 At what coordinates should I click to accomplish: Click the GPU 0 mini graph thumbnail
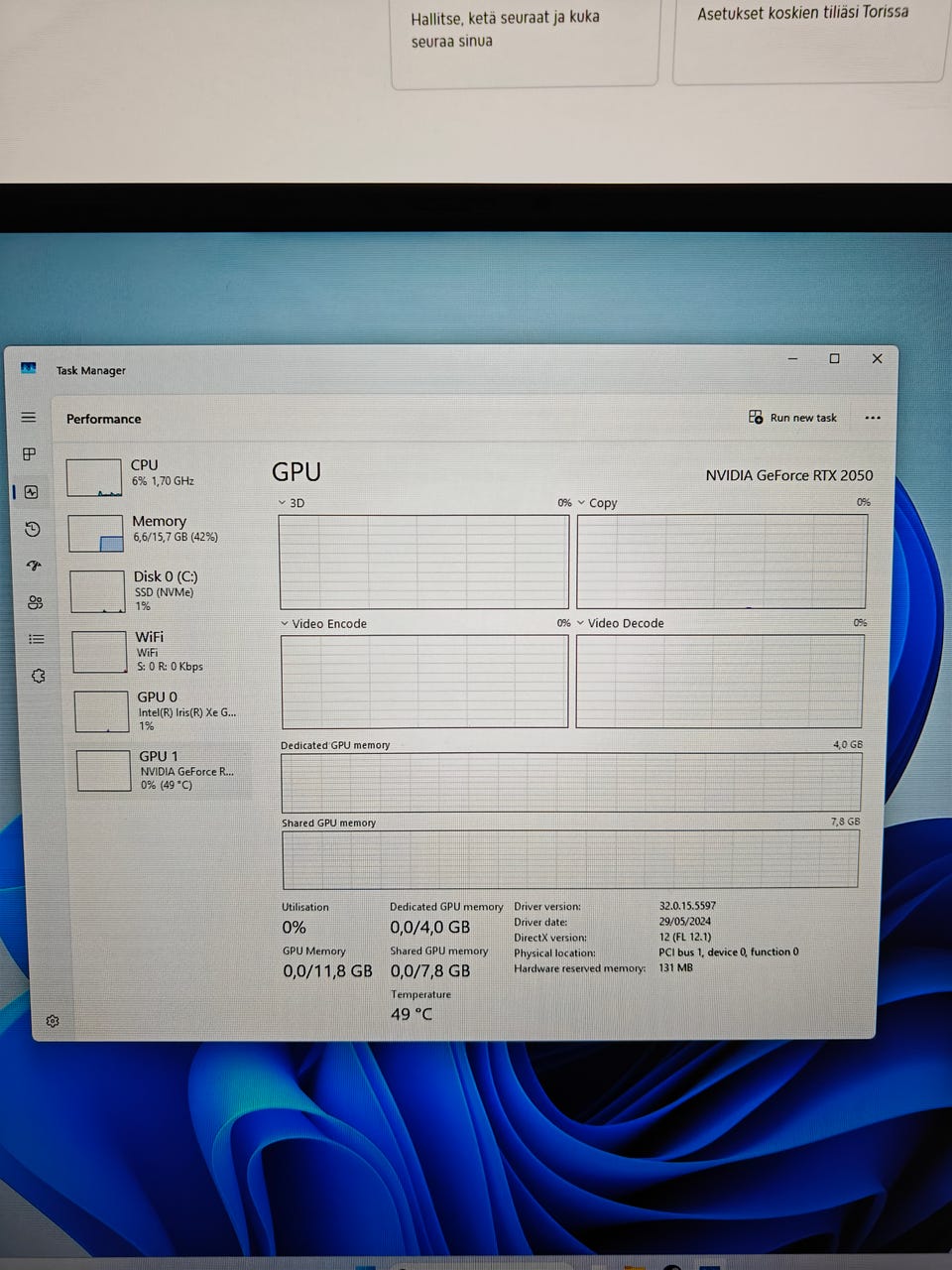[x=101, y=711]
